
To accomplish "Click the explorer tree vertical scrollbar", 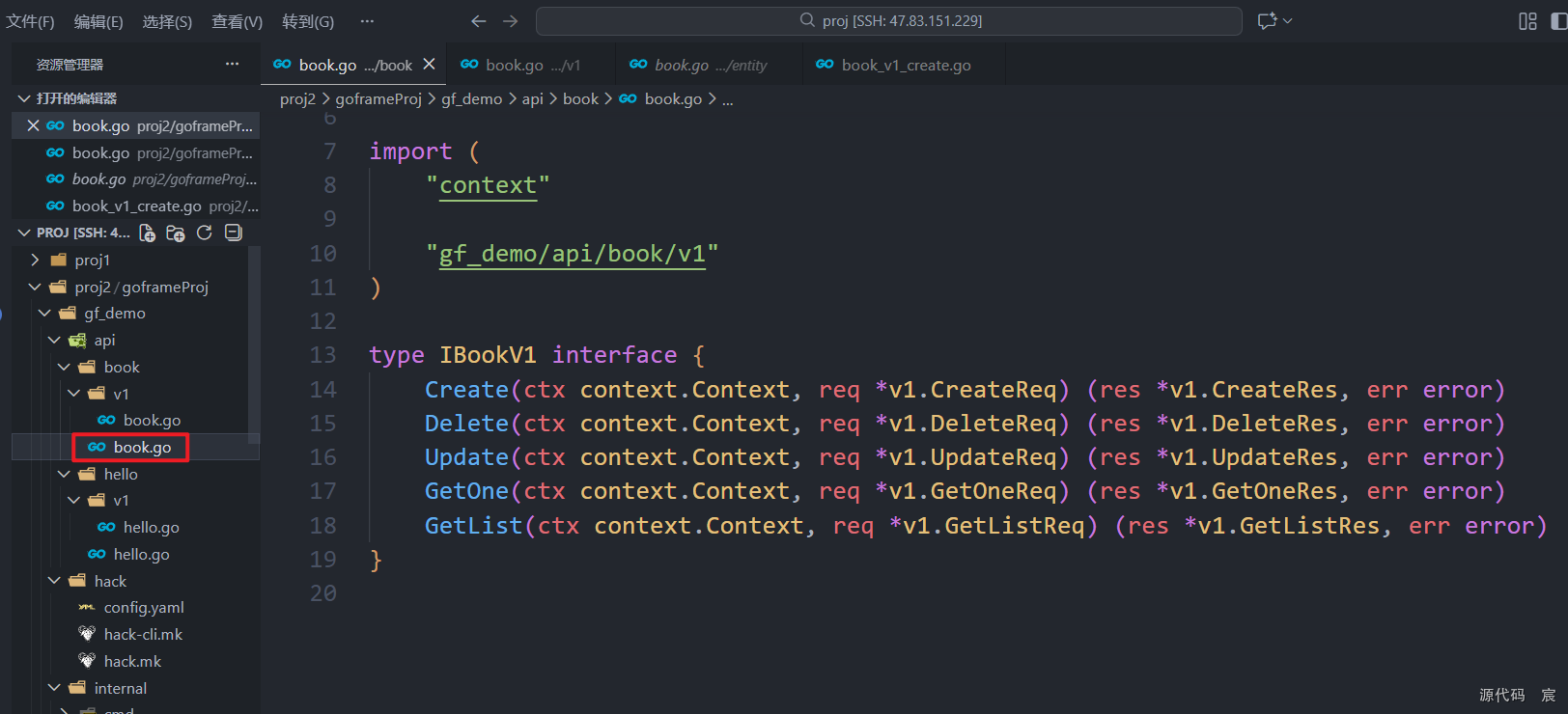I will click(254, 344).
